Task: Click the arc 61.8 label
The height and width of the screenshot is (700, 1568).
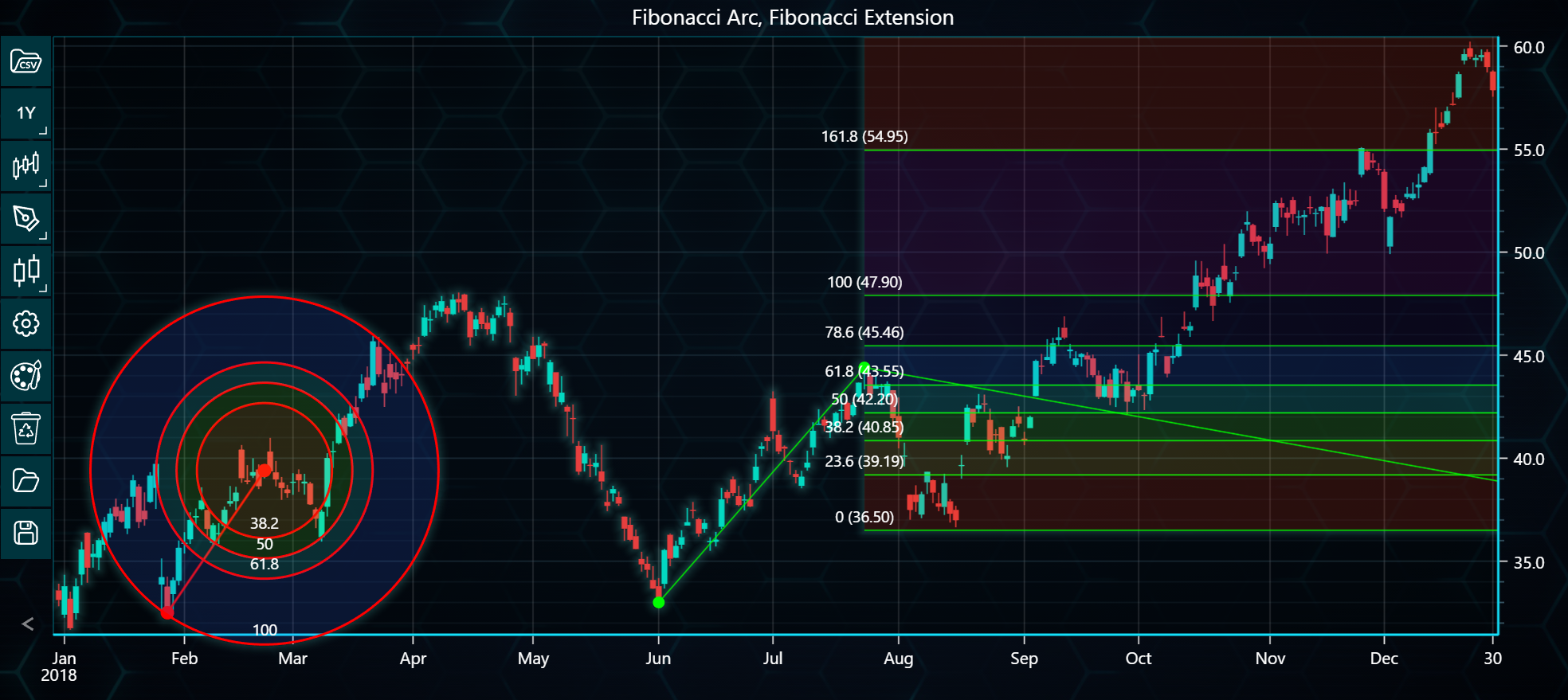Action: tap(265, 564)
